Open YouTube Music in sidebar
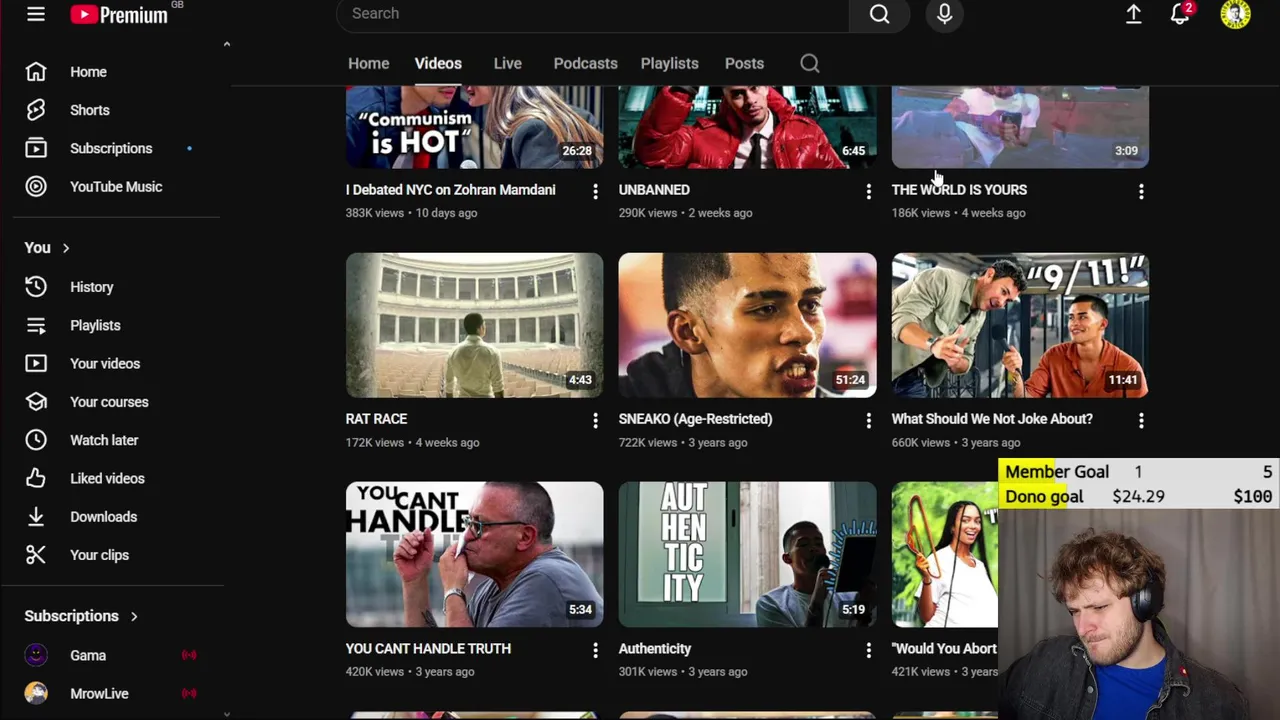1280x720 pixels. tap(118, 187)
